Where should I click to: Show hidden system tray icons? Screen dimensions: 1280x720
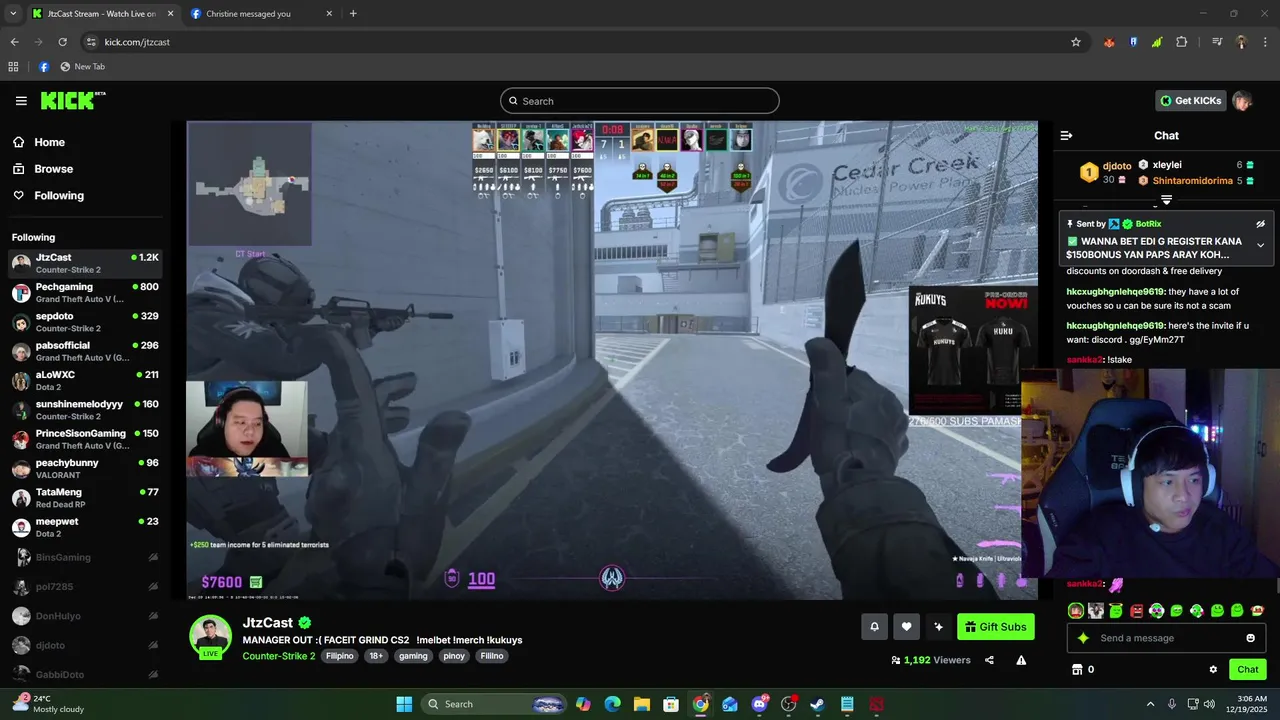point(1150,704)
